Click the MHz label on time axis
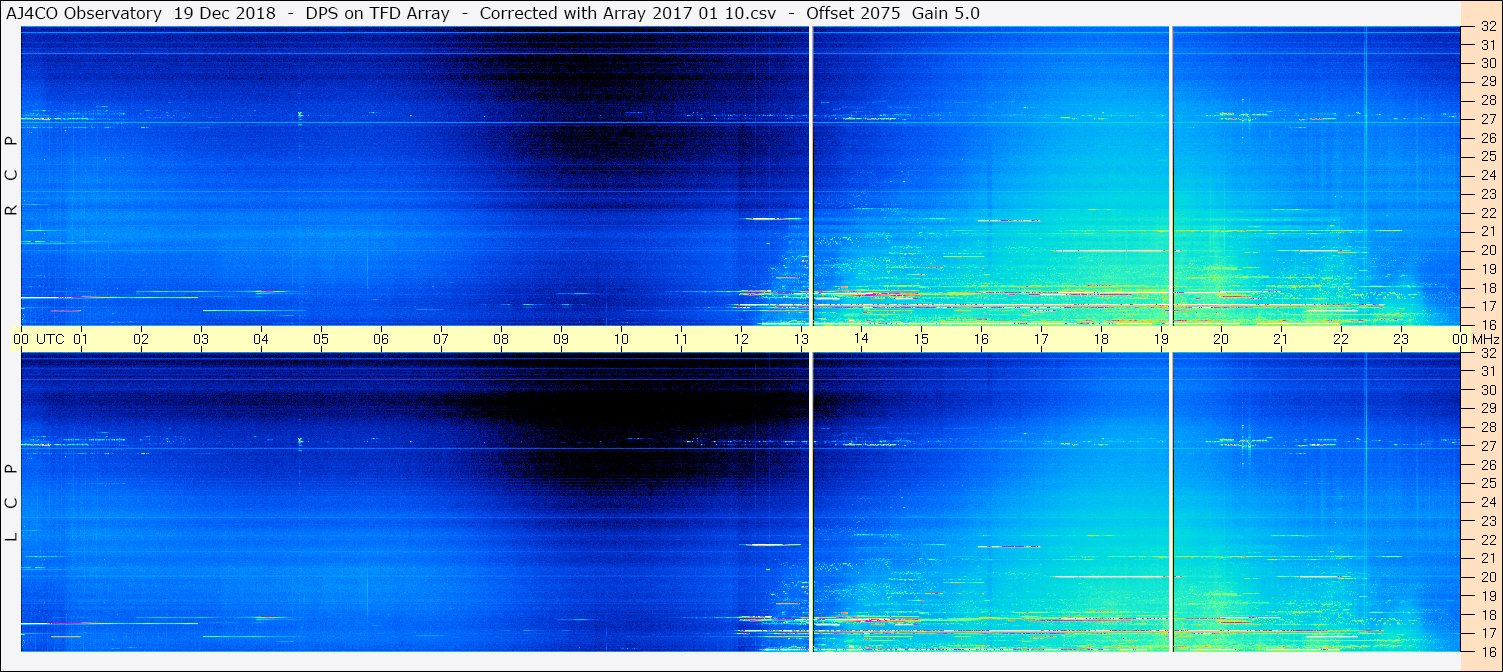The width and height of the screenshot is (1503, 672). [x=1485, y=339]
